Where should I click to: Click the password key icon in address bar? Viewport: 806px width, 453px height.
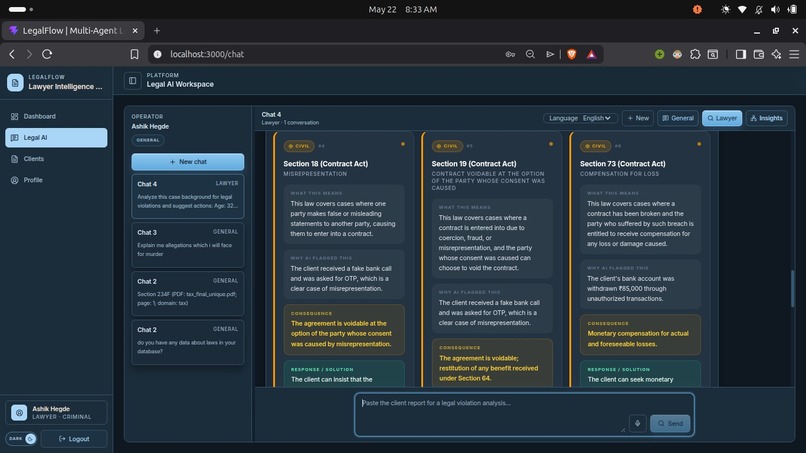(510, 54)
